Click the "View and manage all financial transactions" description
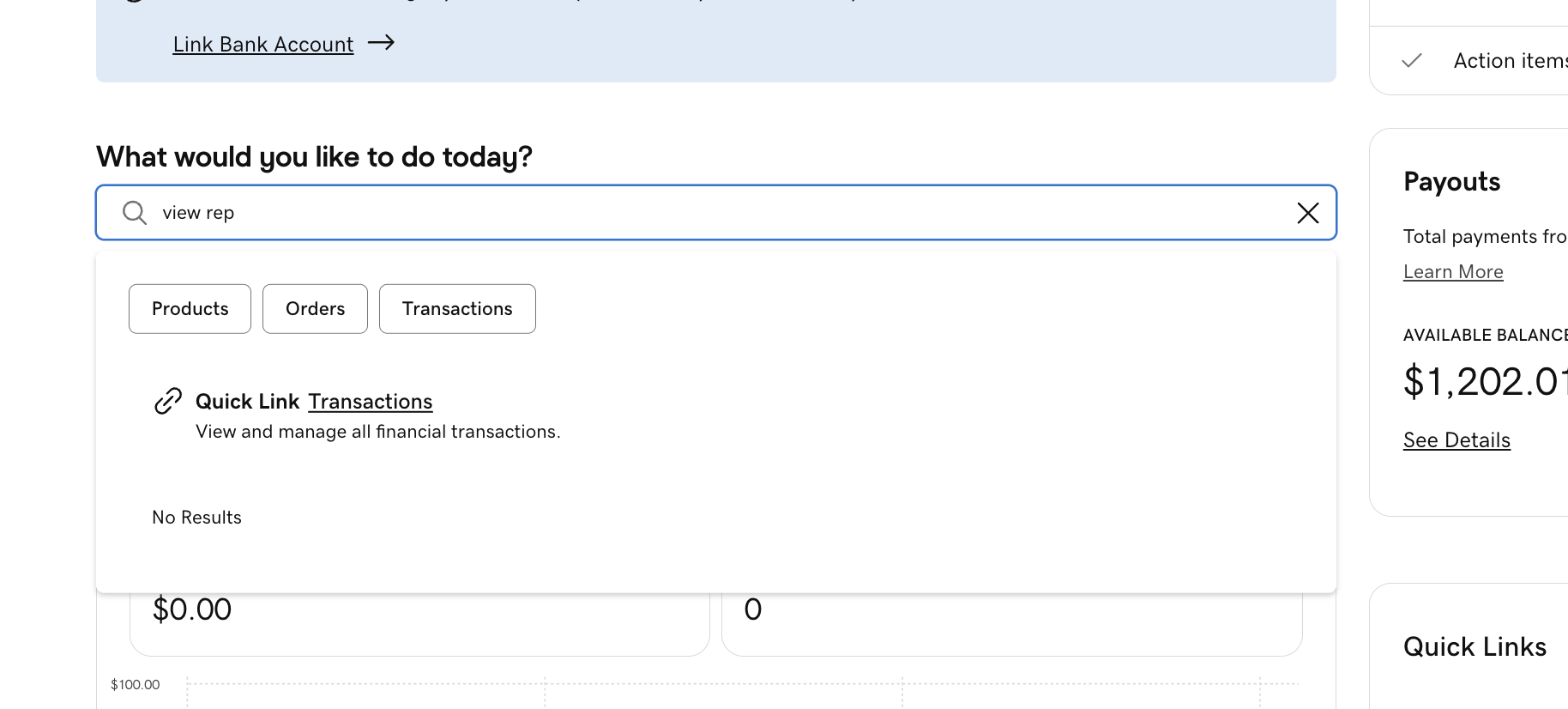This screenshot has height=709, width=1568. click(x=378, y=432)
